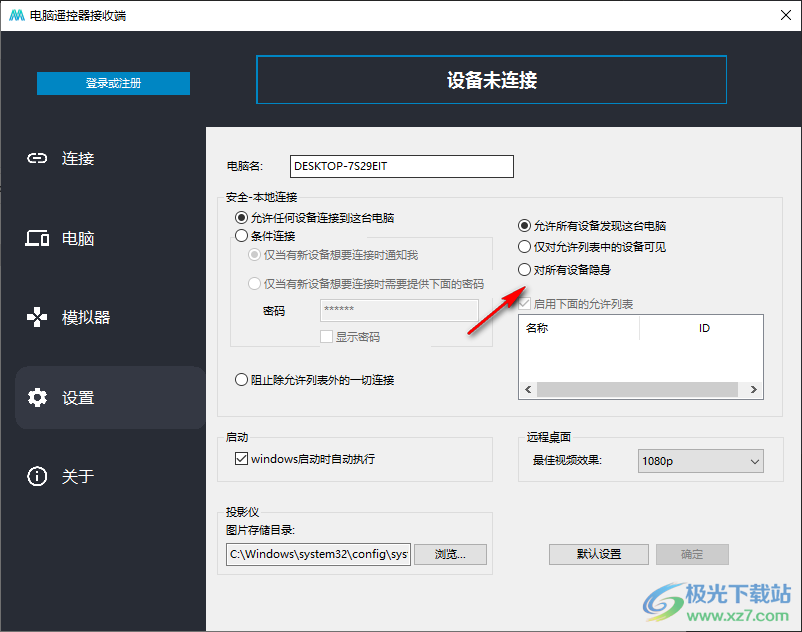Open the 1080p video quality dropdown
The height and width of the screenshot is (632, 802).
pos(700,461)
